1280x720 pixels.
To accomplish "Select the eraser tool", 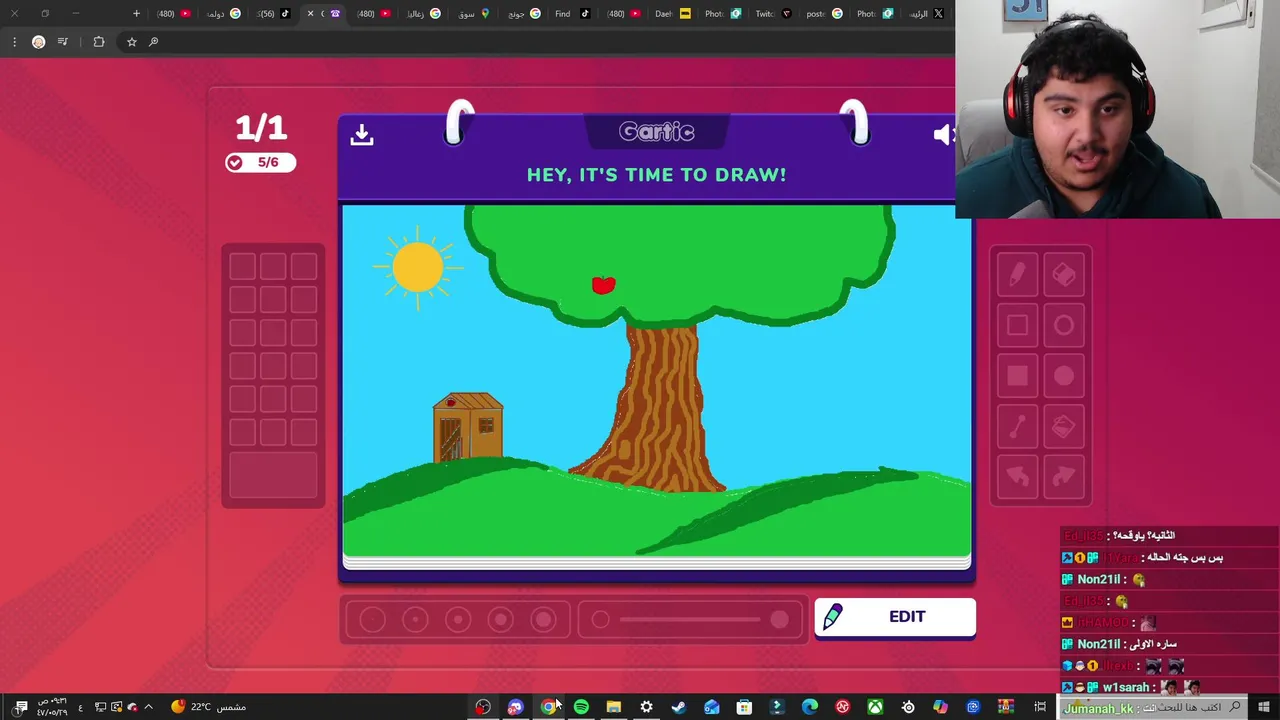I will click(x=1064, y=274).
